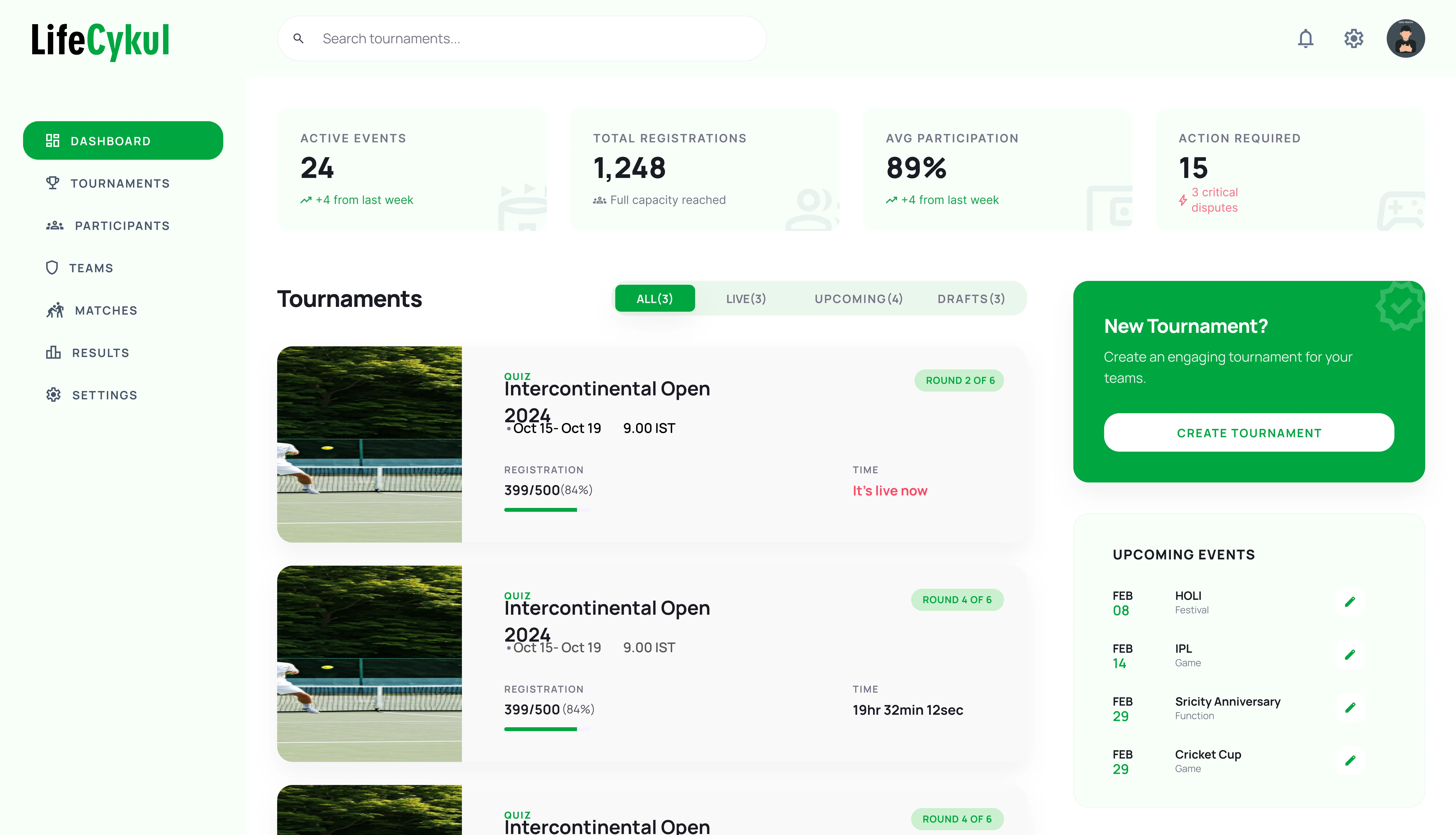
Task: Click the Full capacity people icon
Action: pos(600,200)
